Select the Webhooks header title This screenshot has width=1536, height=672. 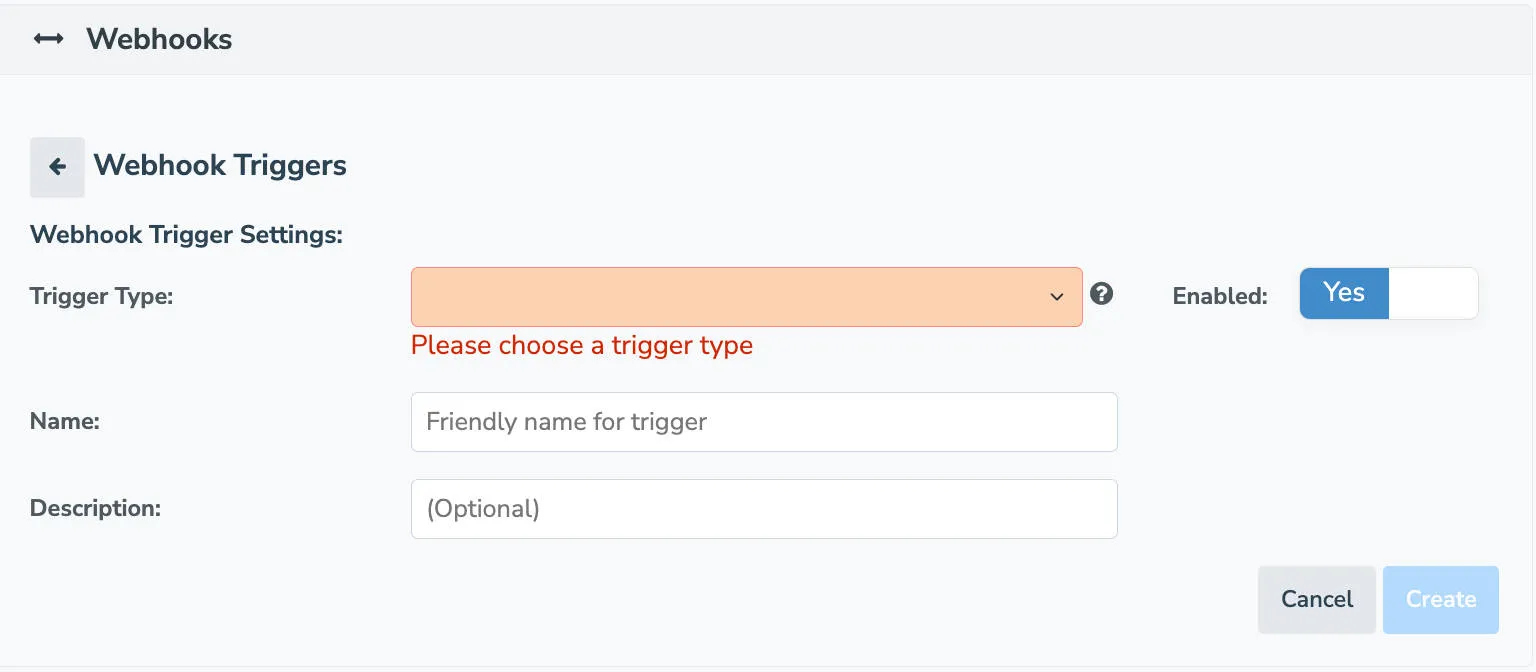click(x=159, y=39)
